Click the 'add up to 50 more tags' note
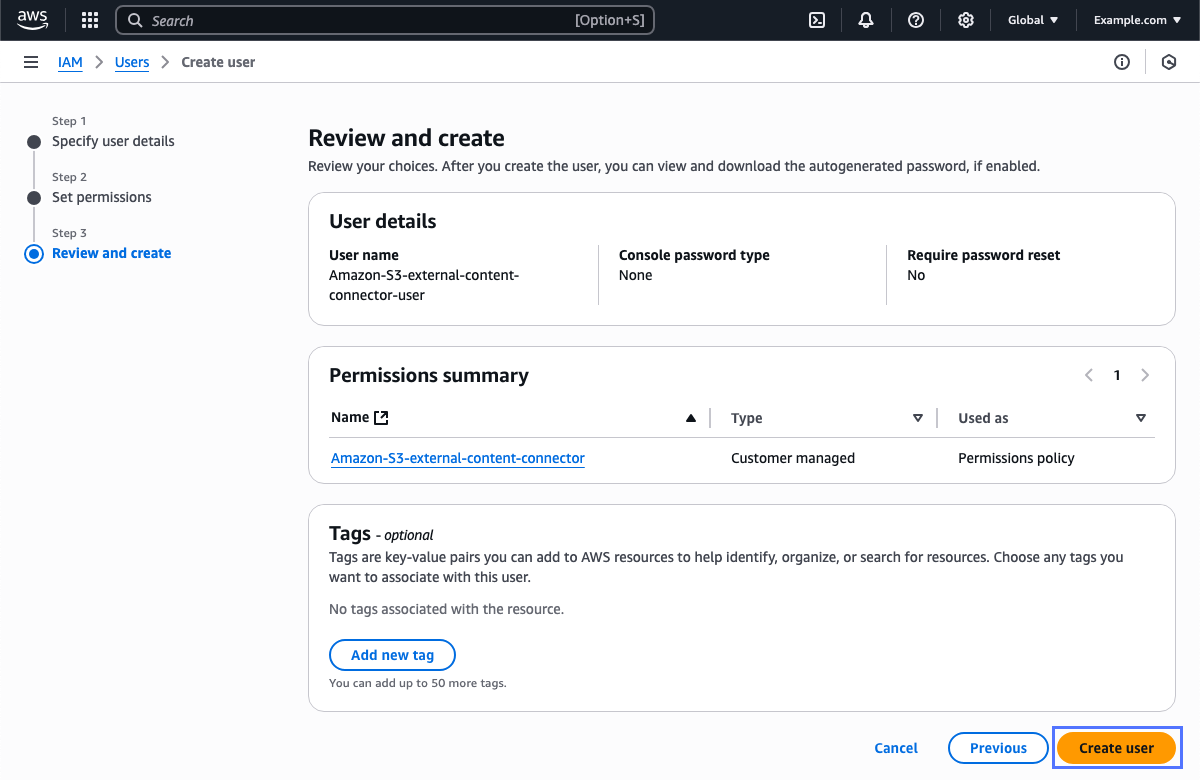Screen dimensions: 1200x780 pyautogui.click(x=418, y=683)
